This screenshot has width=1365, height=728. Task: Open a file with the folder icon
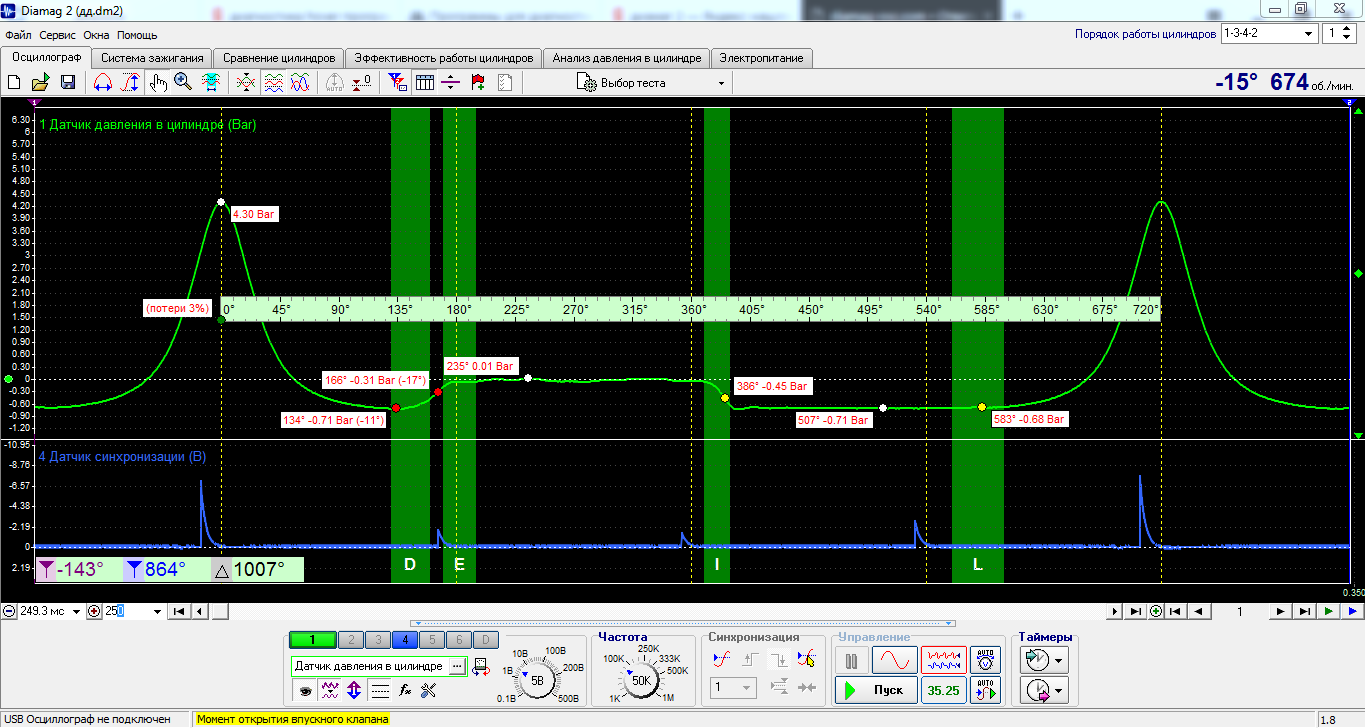pos(41,83)
